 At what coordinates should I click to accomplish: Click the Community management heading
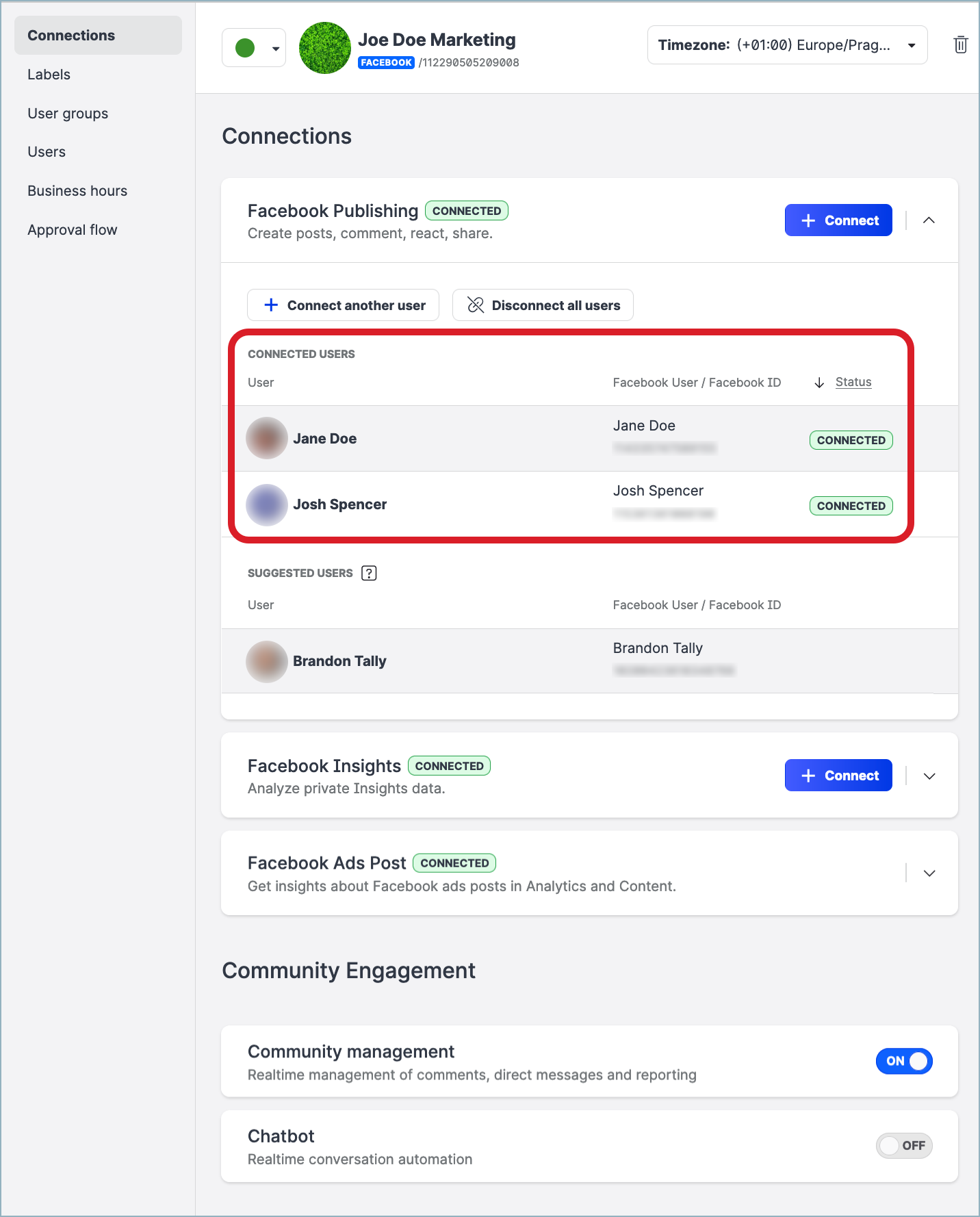click(x=351, y=1051)
